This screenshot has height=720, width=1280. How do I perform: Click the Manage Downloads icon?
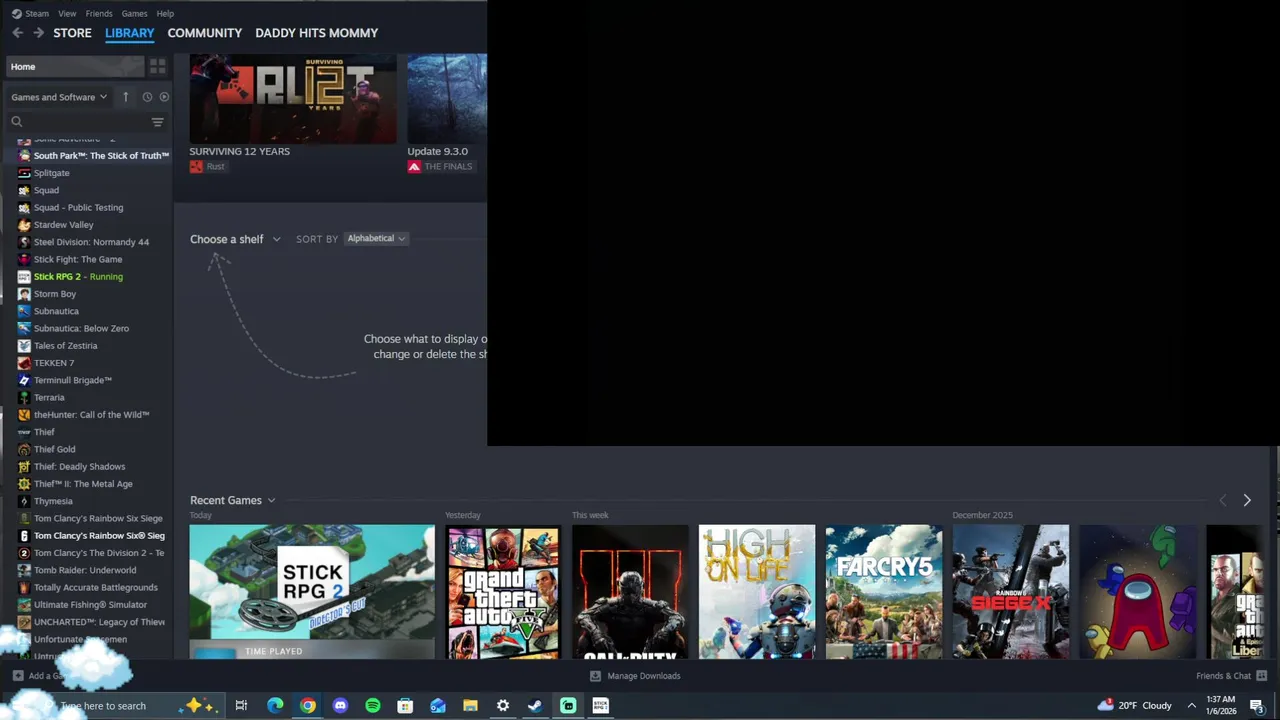[596, 676]
